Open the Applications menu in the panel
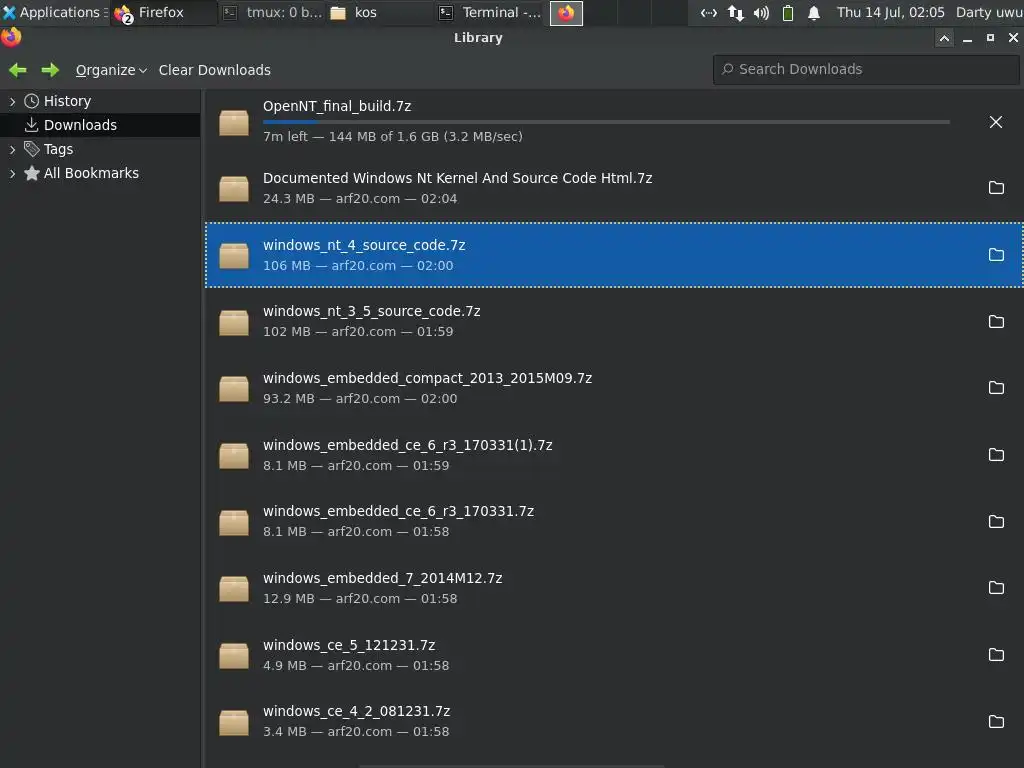The height and width of the screenshot is (768, 1024). pyautogui.click(x=54, y=12)
